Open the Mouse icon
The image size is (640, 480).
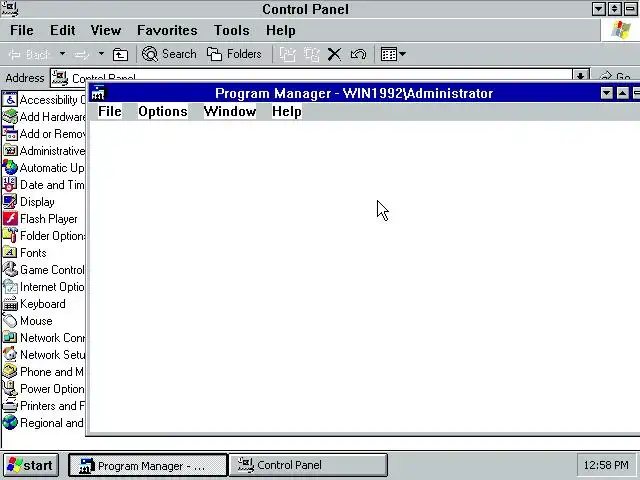click(10, 321)
